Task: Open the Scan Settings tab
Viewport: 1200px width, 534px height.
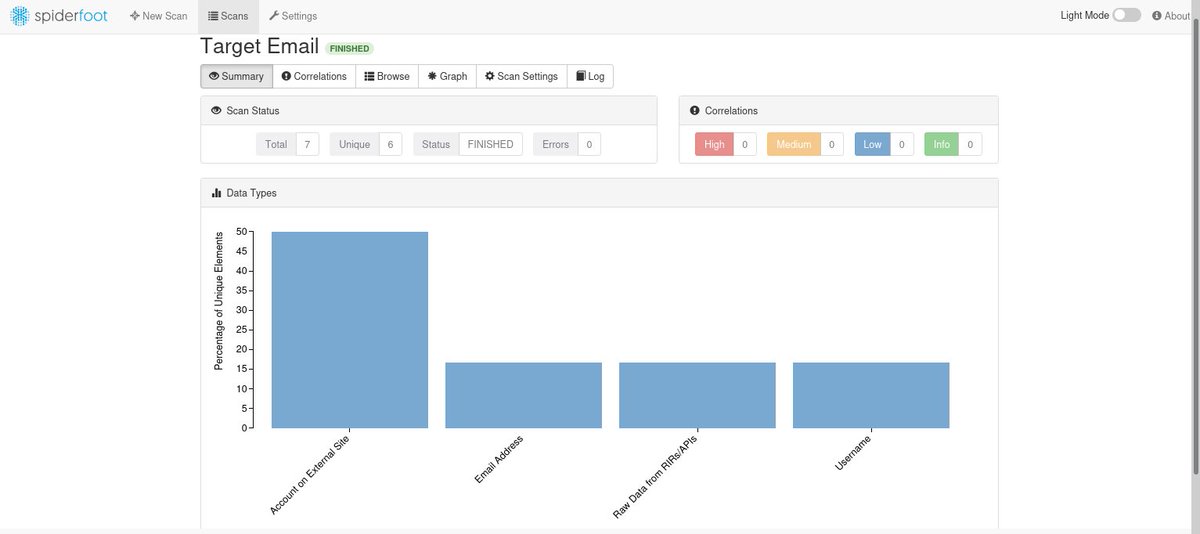Action: (522, 76)
